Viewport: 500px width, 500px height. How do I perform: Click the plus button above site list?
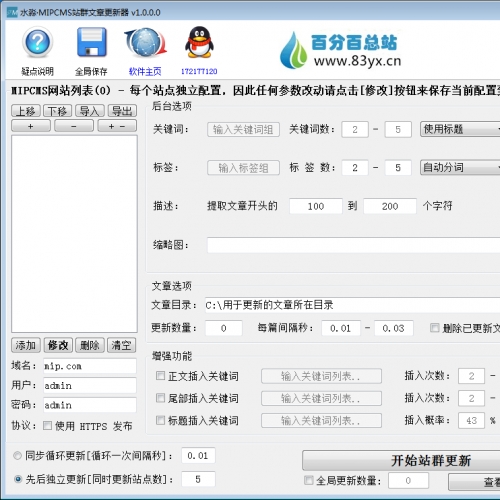point(31,126)
